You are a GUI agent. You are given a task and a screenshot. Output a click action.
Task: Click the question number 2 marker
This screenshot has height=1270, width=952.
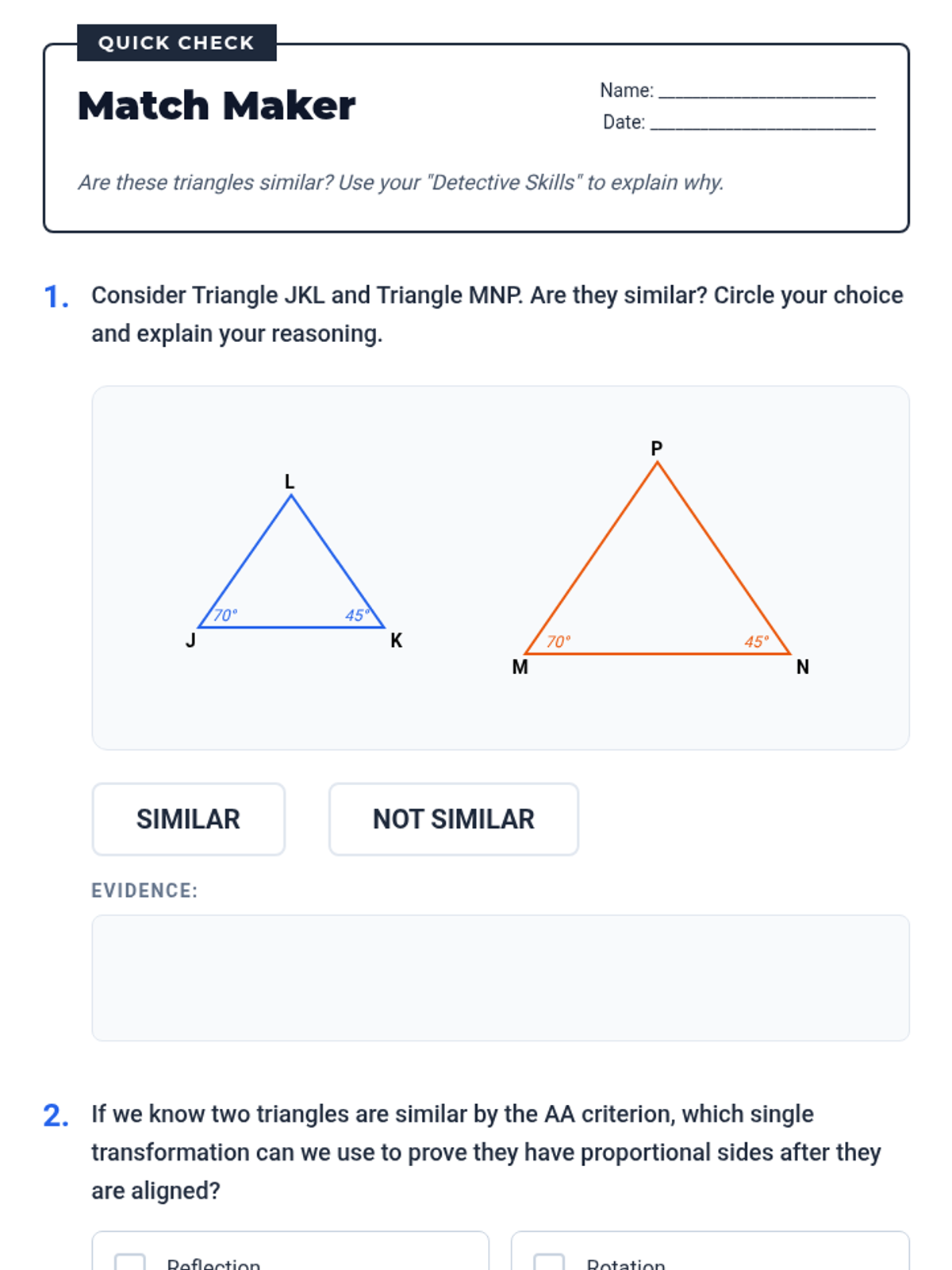(56, 1116)
